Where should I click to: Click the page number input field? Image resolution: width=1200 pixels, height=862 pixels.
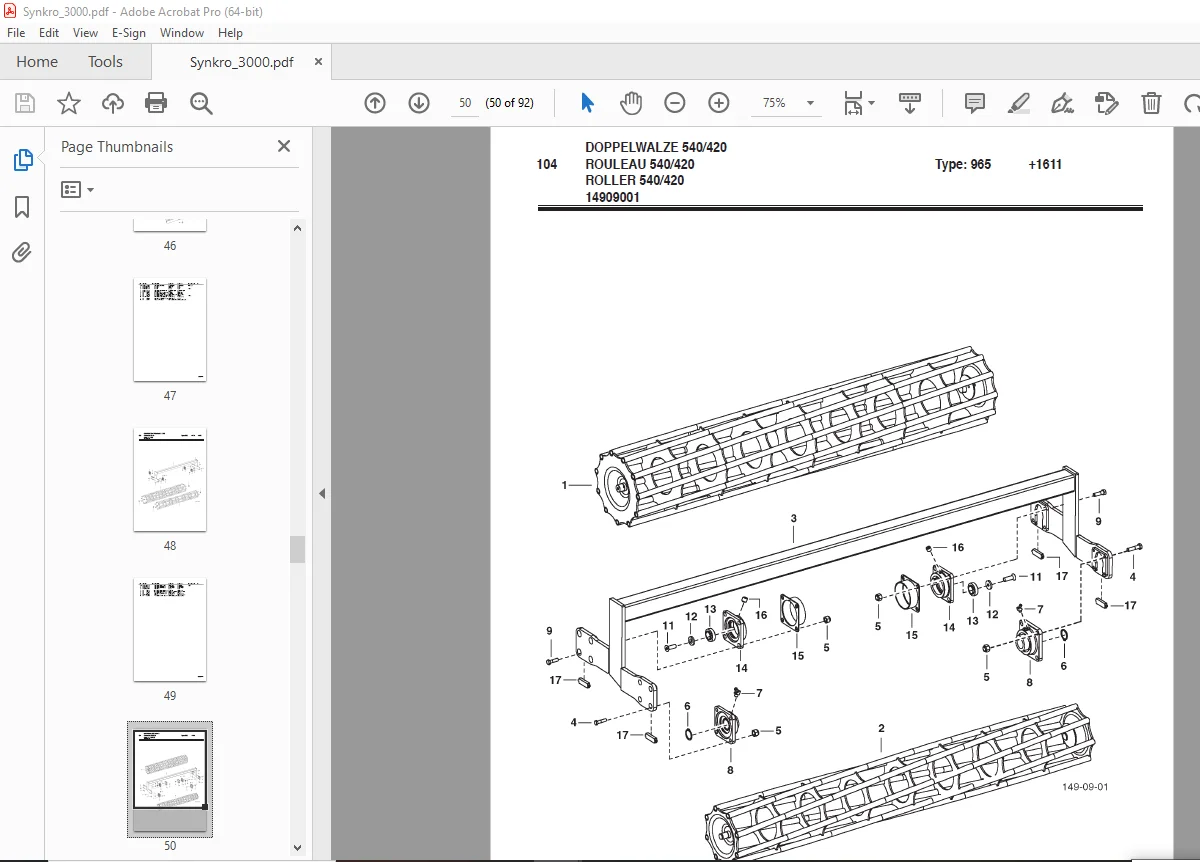tap(464, 103)
